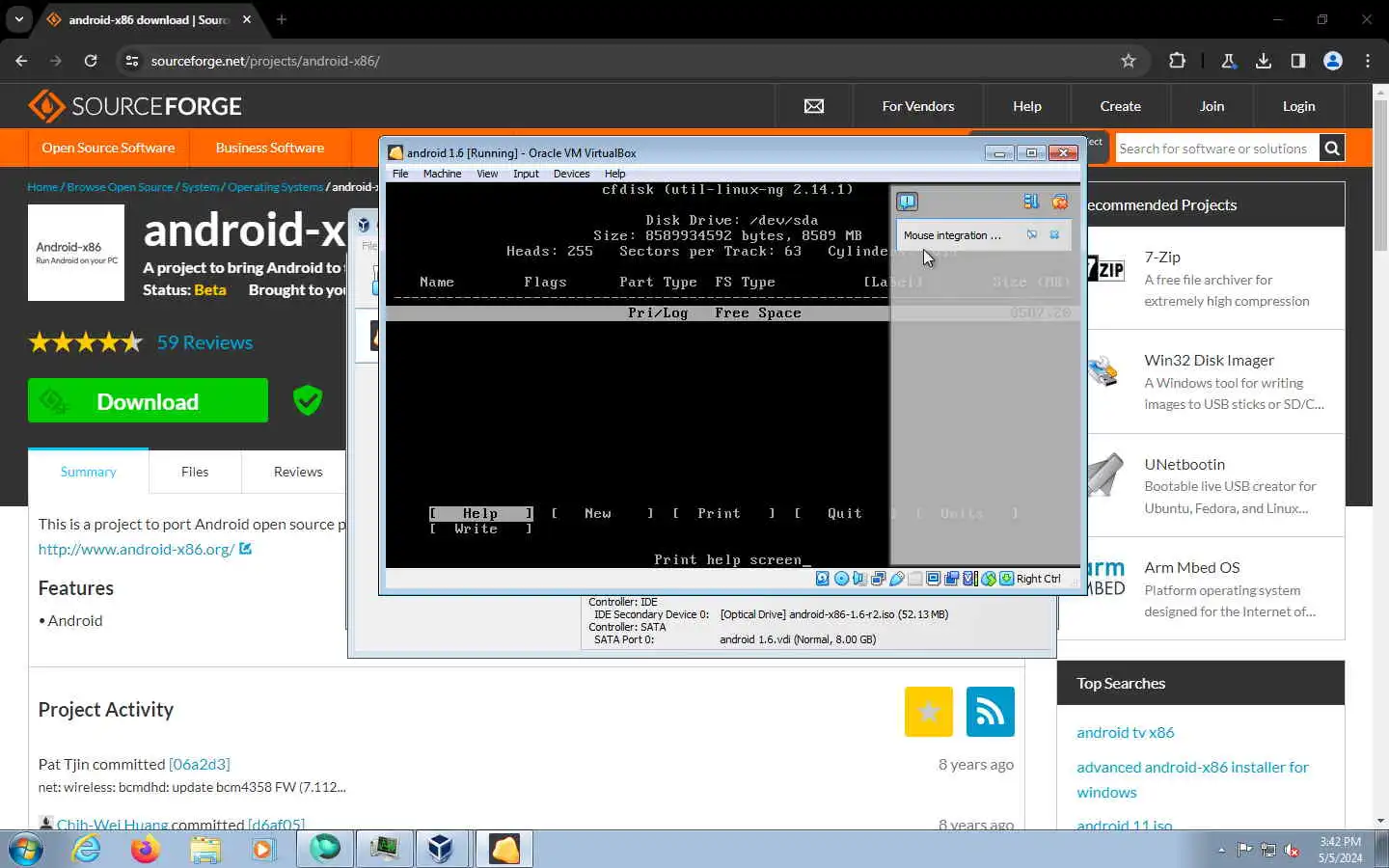The height and width of the screenshot is (868, 1389).
Task: Open the Arm Mbed OS recommended project
Action: [1191, 567]
